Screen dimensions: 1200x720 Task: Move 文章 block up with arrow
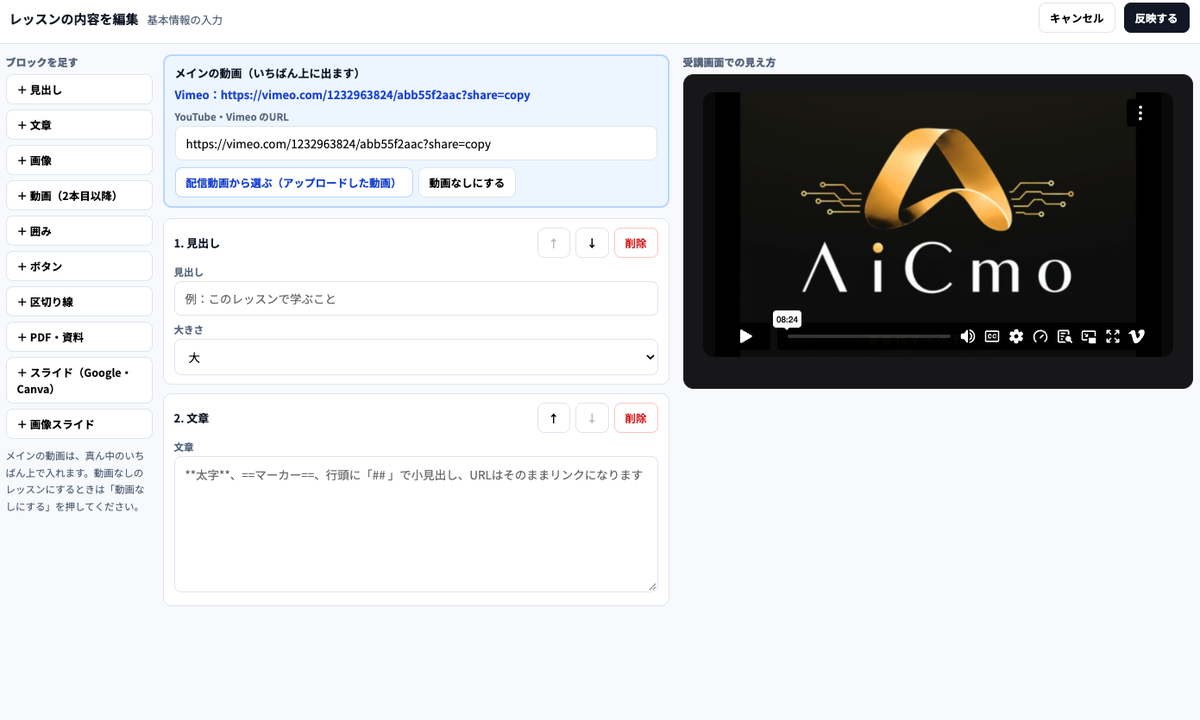point(554,418)
